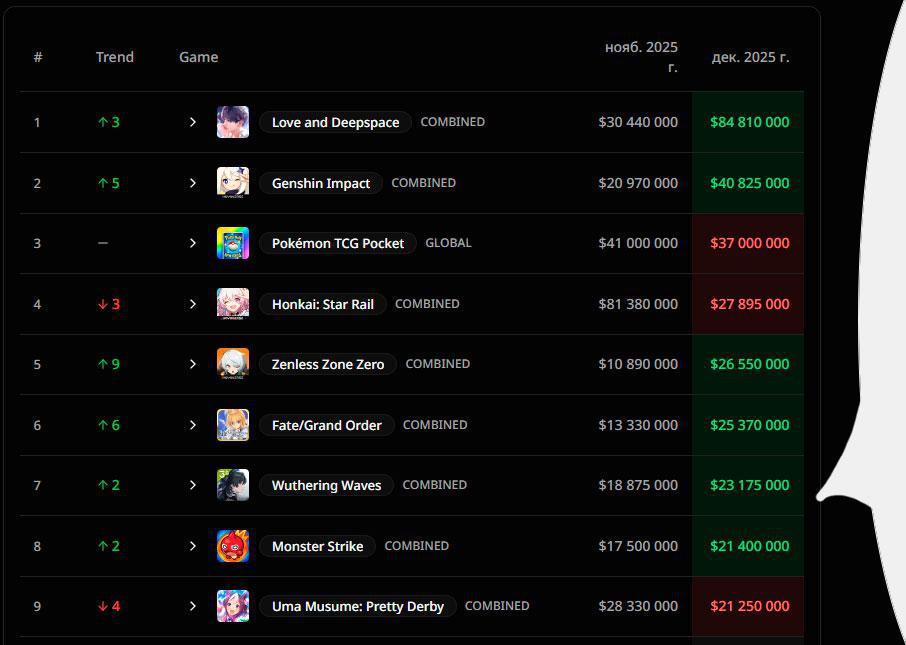Click the COMBINED tag beside Monster Strike
This screenshot has height=645, width=906.
point(417,546)
